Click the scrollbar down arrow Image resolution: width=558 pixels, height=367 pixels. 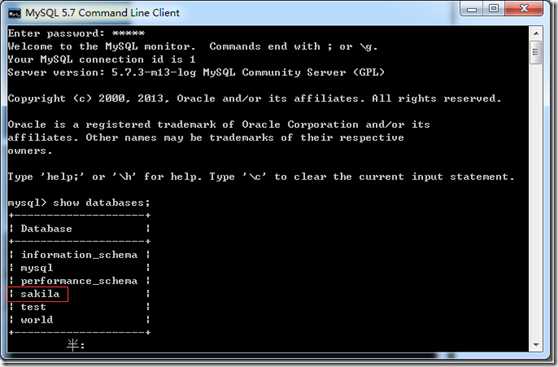click(536, 345)
